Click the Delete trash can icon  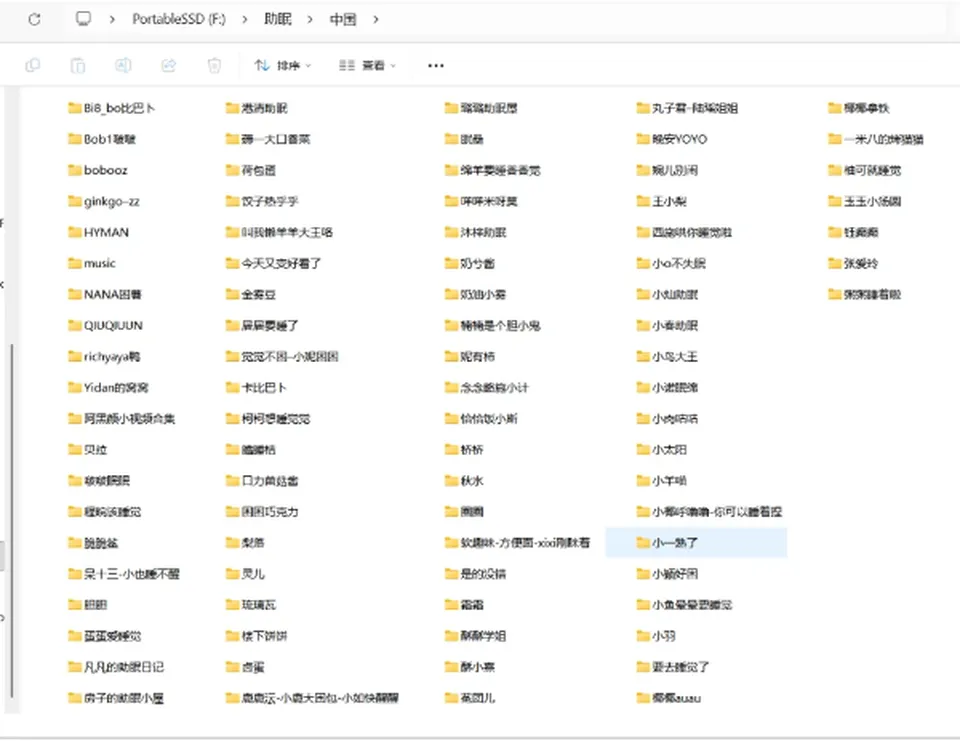pos(214,65)
